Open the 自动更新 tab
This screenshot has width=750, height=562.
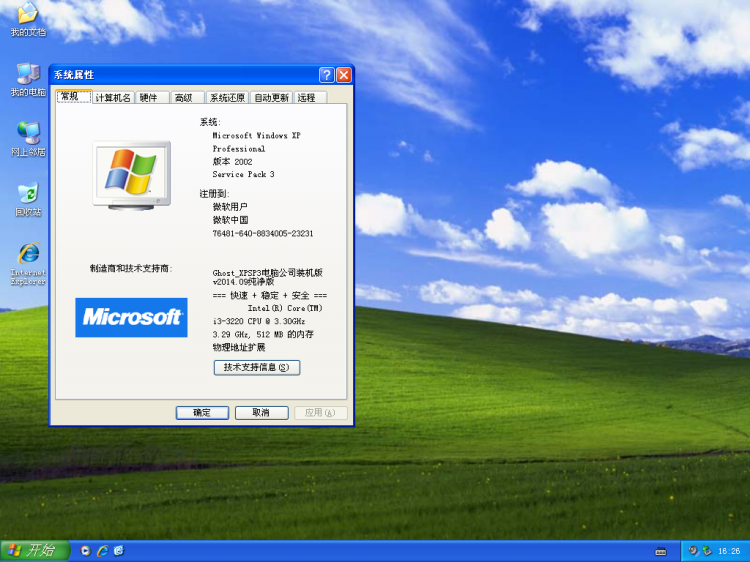(271, 98)
